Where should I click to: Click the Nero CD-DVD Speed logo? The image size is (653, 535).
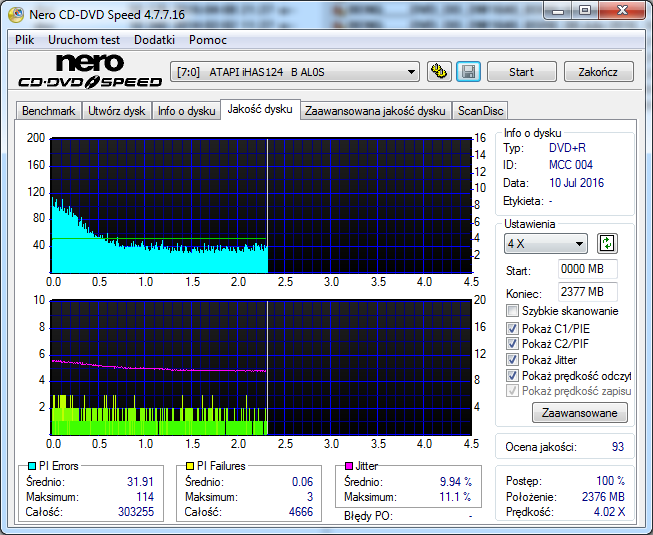click(90, 72)
